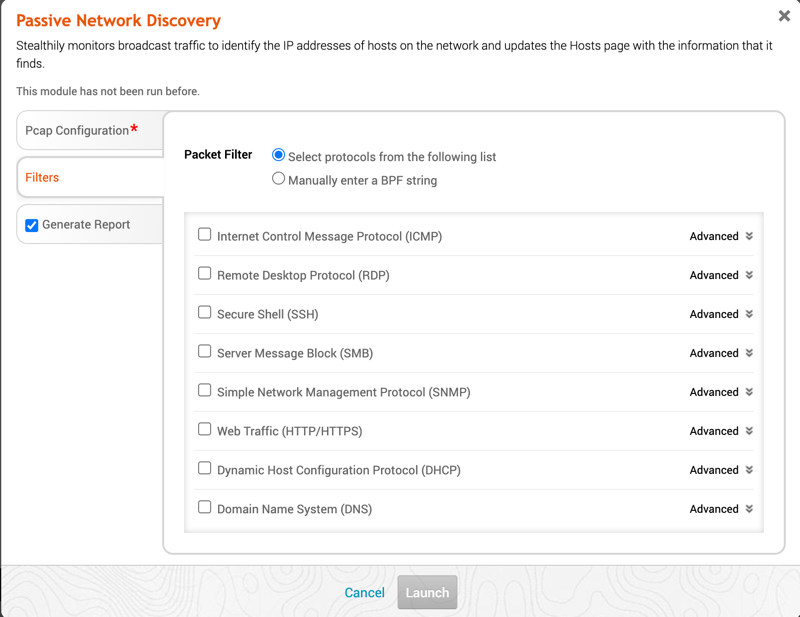Choose Manually enter a BPF string
This screenshot has height=617, width=800.
(279, 180)
